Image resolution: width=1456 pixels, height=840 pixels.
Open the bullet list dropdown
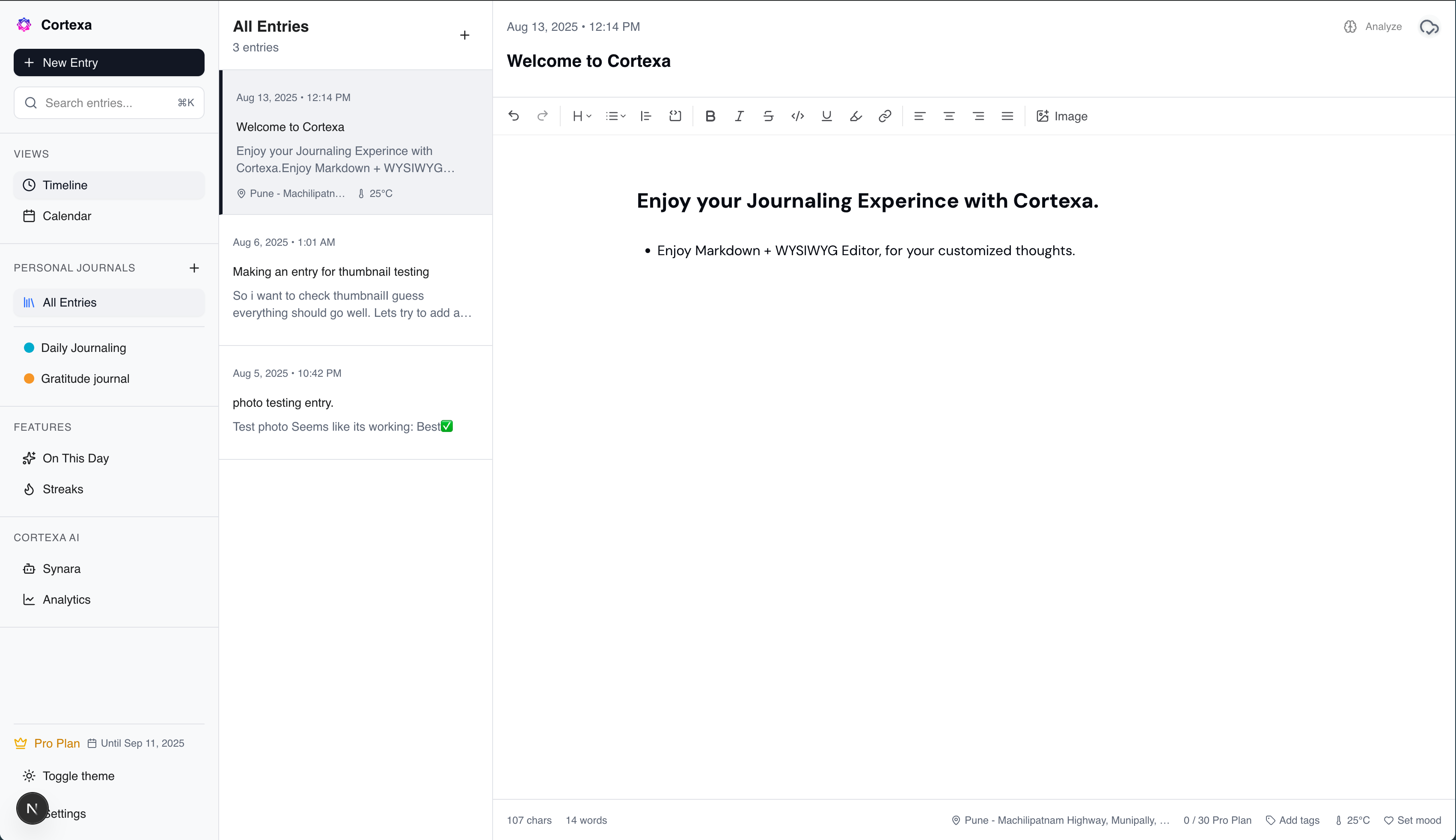pyautogui.click(x=615, y=116)
